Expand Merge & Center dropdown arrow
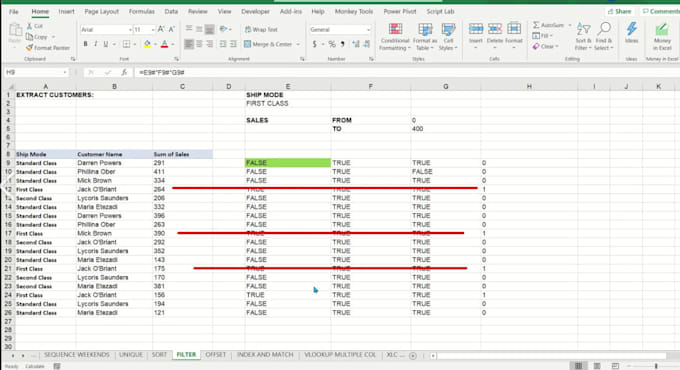This screenshot has width=680, height=370. point(298,44)
